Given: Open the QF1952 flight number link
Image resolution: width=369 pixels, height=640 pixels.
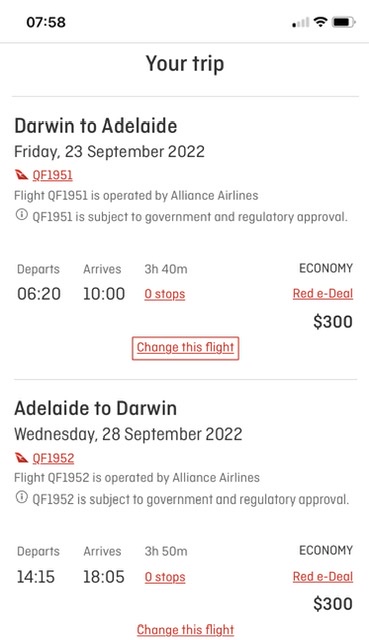Looking at the screenshot, I should [53, 458].
